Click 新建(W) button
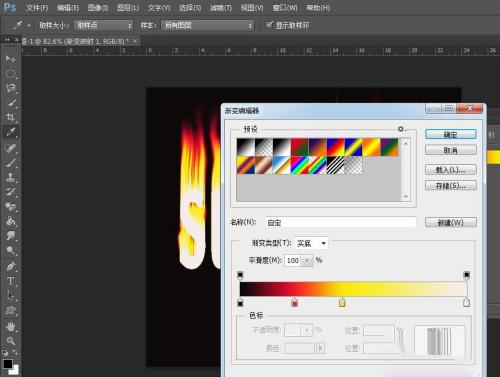The height and width of the screenshot is (377, 500). coord(451,222)
